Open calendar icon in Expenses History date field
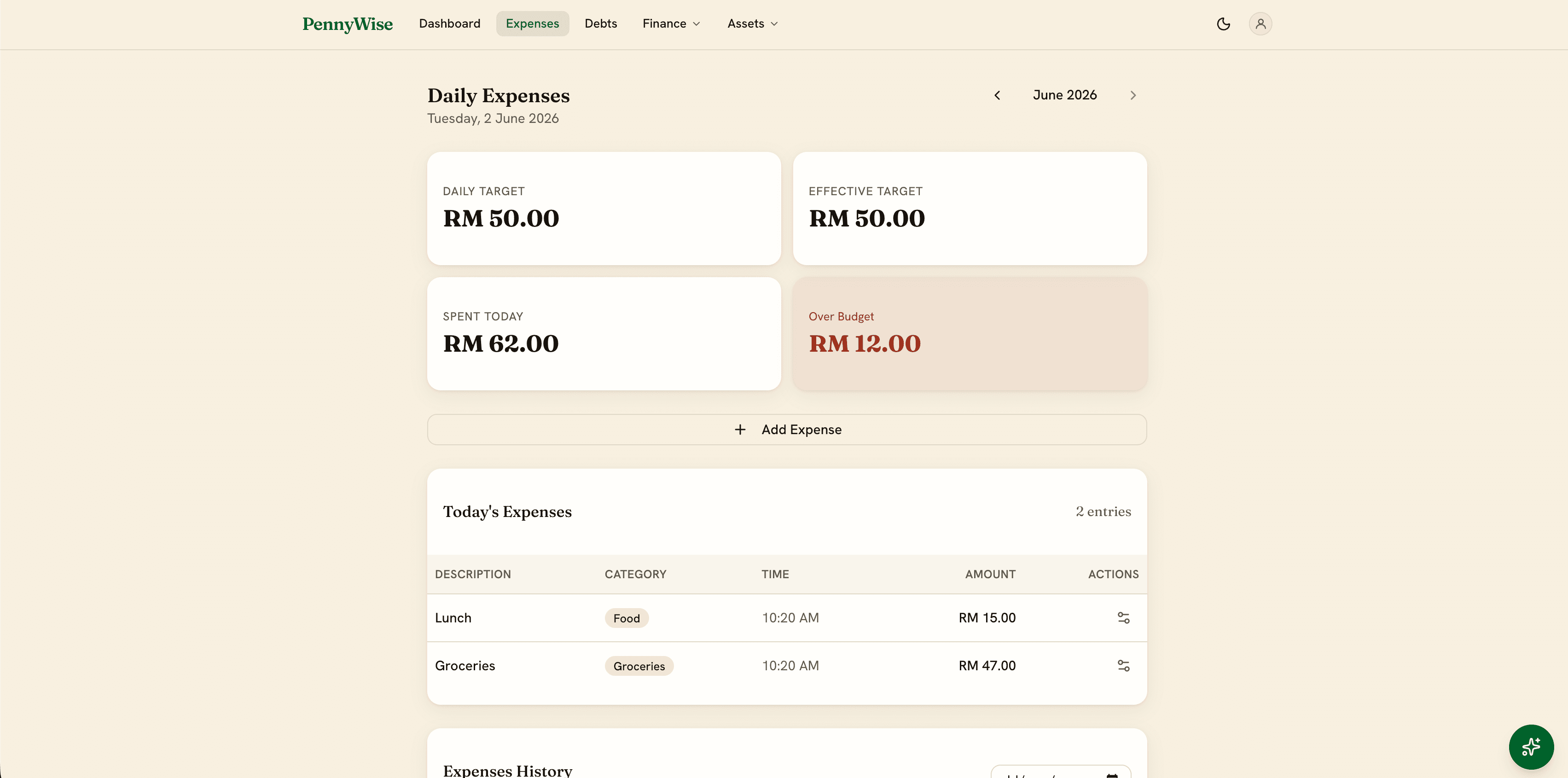 [1111, 774]
